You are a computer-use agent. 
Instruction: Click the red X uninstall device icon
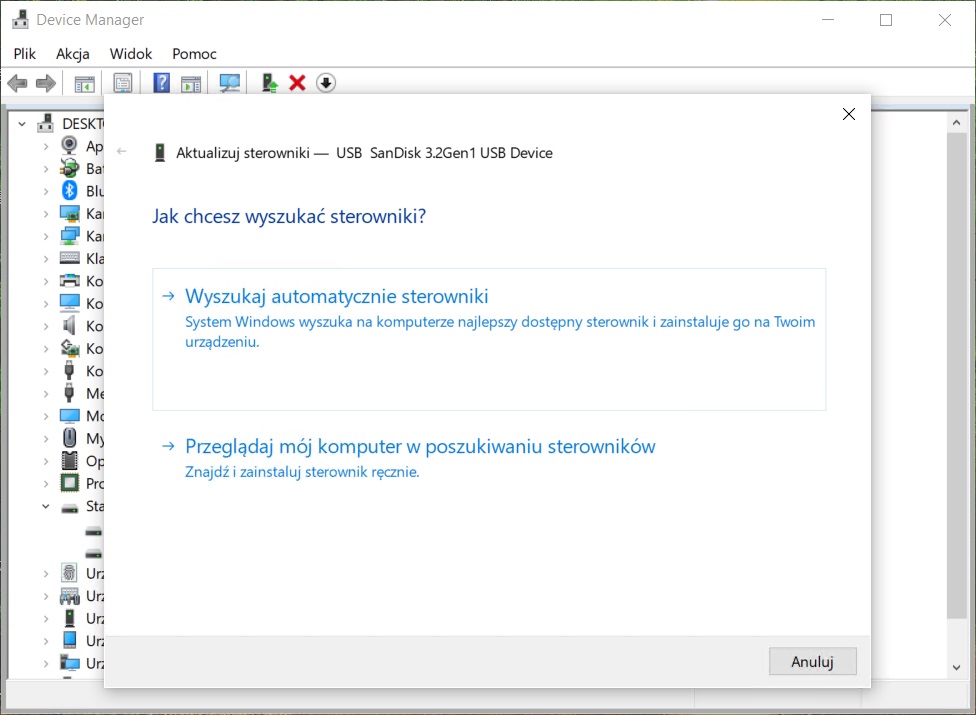coord(297,83)
